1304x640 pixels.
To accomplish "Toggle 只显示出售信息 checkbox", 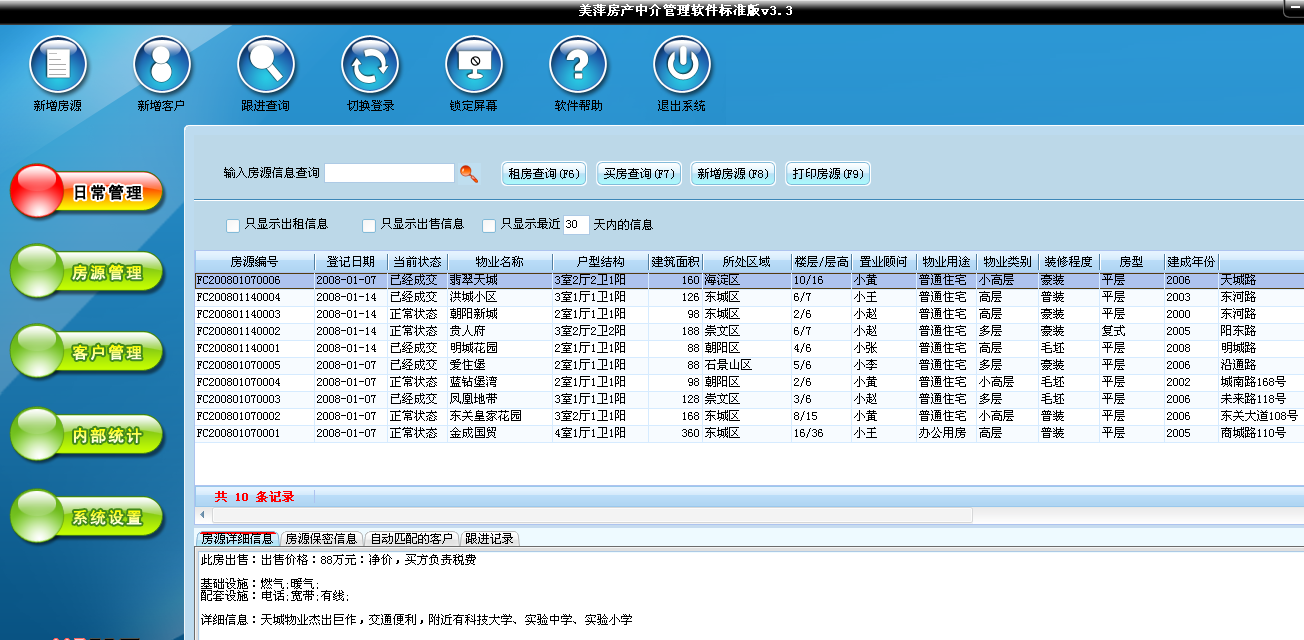I will coord(369,225).
